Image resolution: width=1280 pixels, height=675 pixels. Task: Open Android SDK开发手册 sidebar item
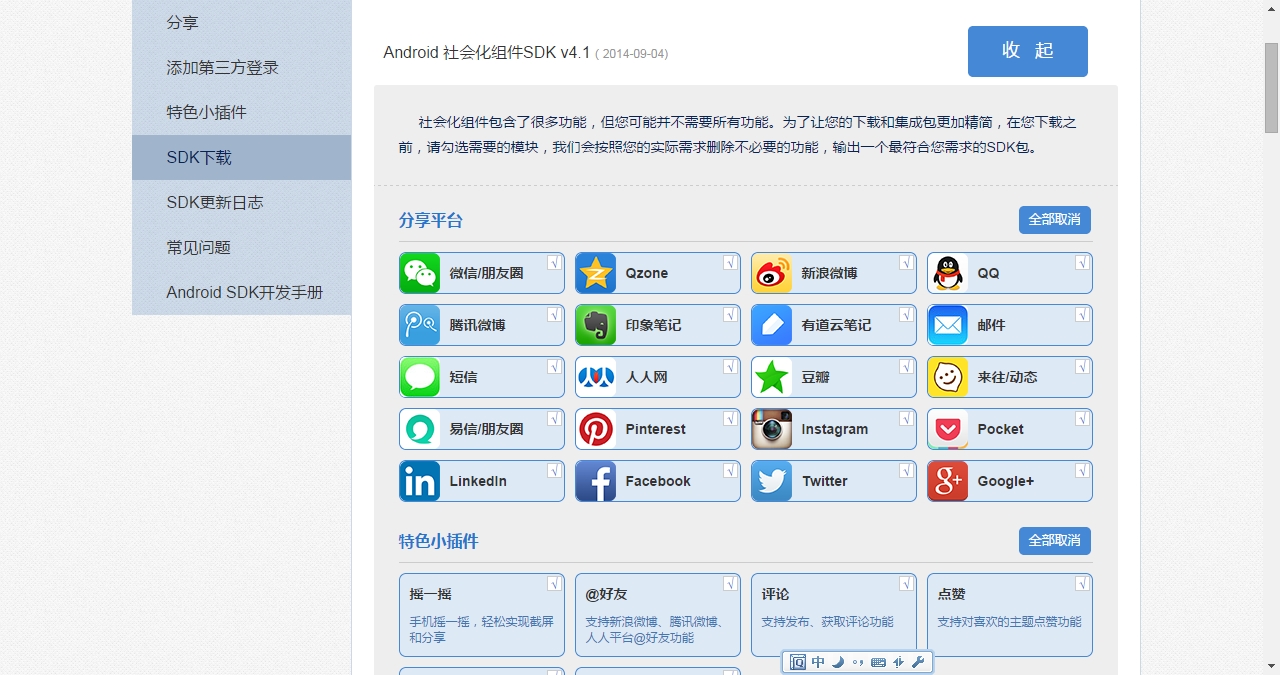(x=245, y=292)
